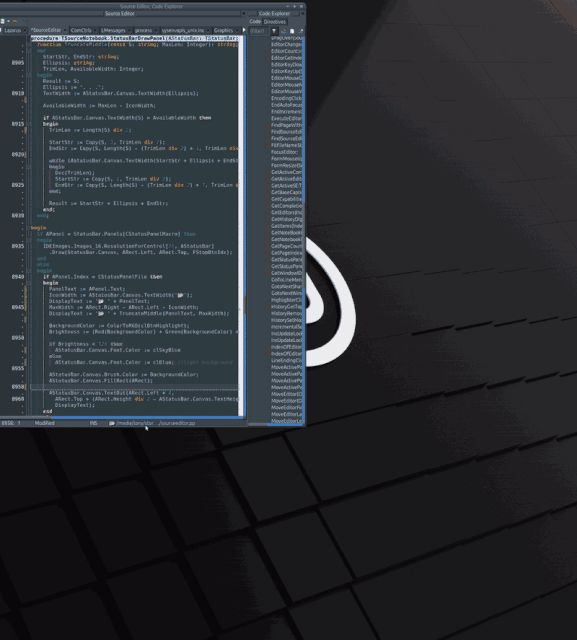
Task: Select EditorKeyDown in Code Explorer
Action: (287, 64)
